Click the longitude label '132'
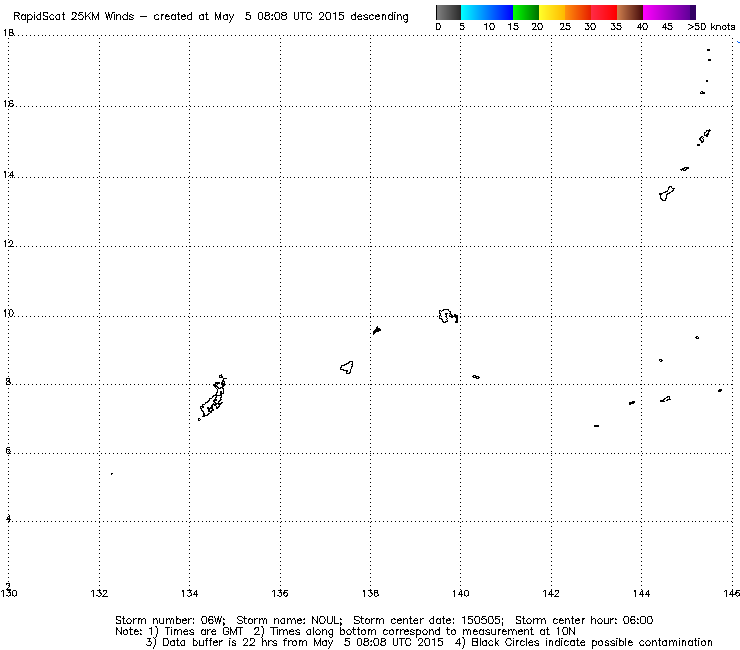The height and width of the screenshot is (650, 740). [x=99, y=593]
